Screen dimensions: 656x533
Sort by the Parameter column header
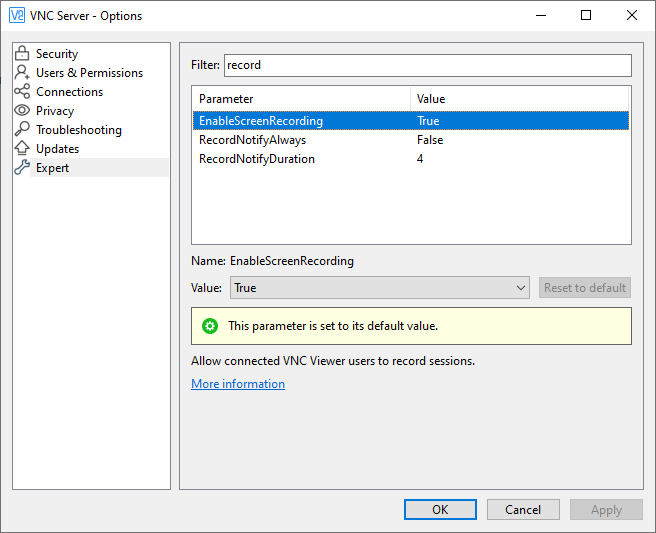301,99
